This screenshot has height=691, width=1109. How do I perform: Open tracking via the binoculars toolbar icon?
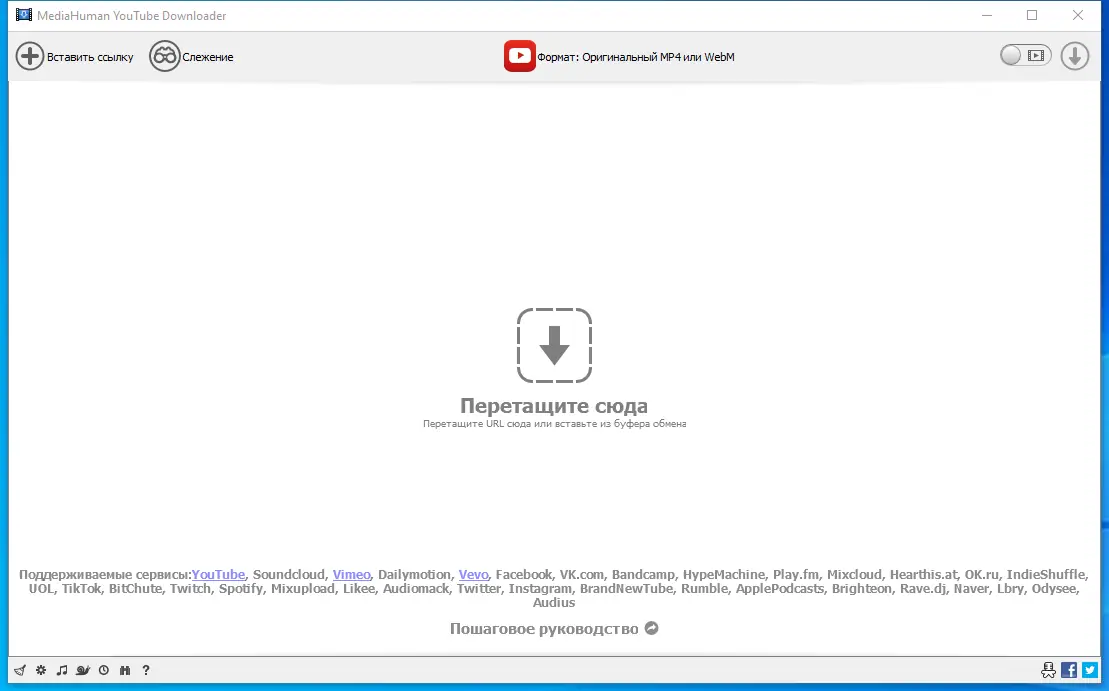tap(164, 57)
